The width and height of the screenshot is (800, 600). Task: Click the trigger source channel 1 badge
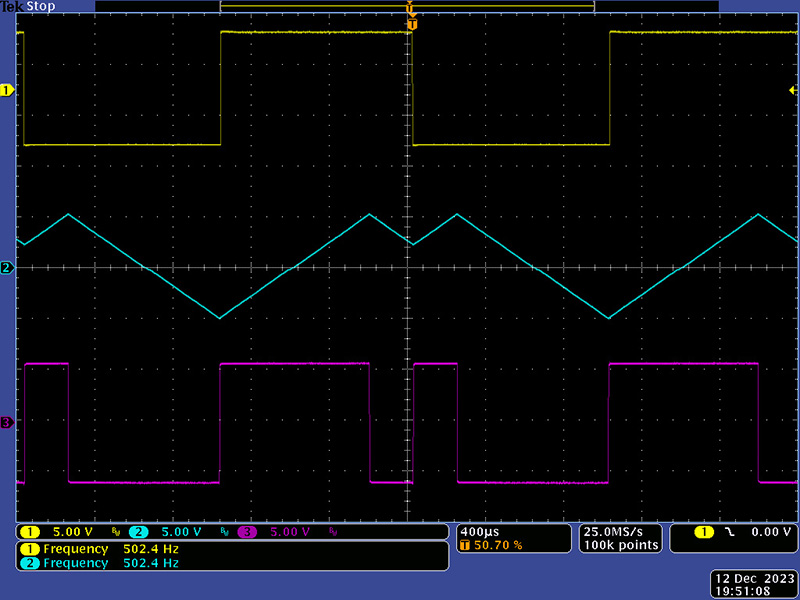click(x=704, y=532)
